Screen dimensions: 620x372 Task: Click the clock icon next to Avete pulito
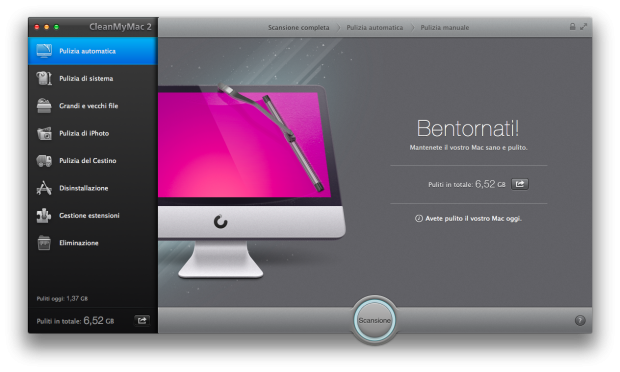click(x=419, y=218)
